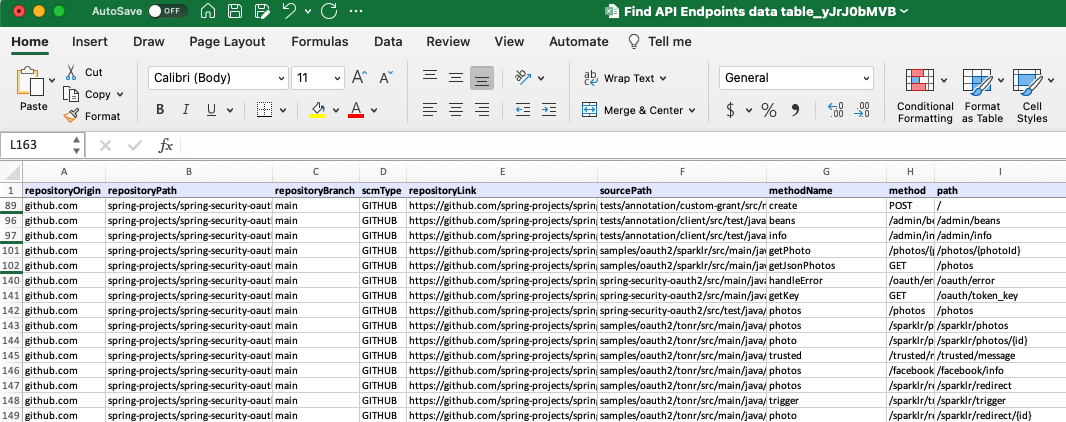Image resolution: width=1066 pixels, height=422 pixels.
Task: Apply yellow fill color bucket
Action: pyautogui.click(x=317, y=109)
